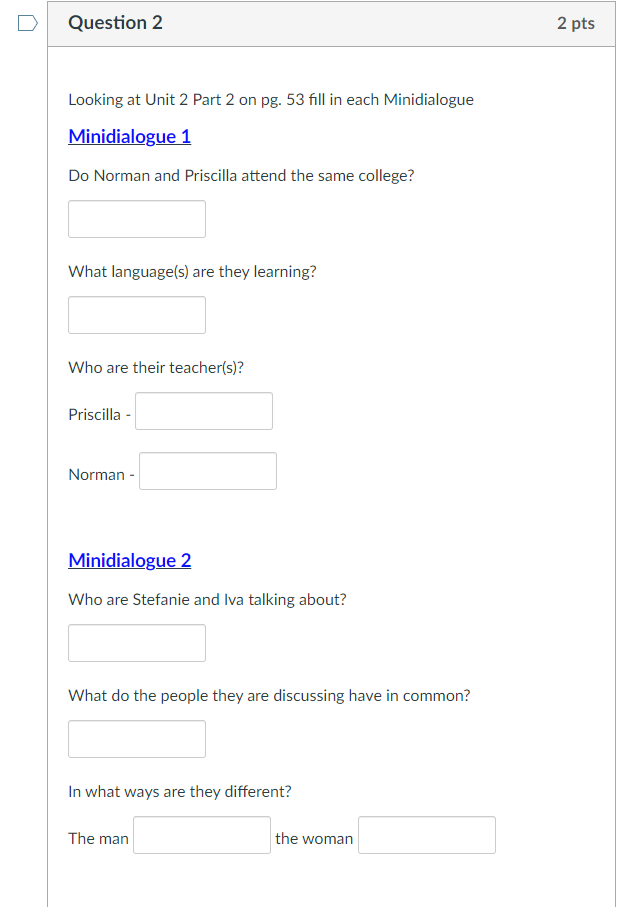Click the '2 pts' points label
The height and width of the screenshot is (907, 630).
575,23
